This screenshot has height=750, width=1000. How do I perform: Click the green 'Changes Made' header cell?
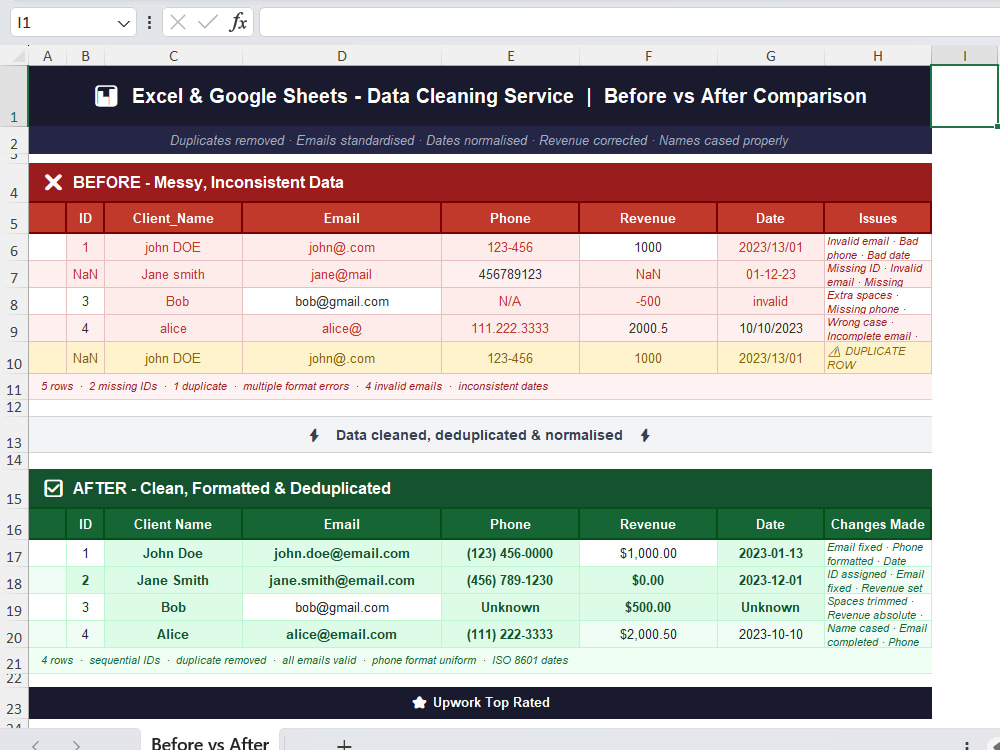tap(878, 524)
